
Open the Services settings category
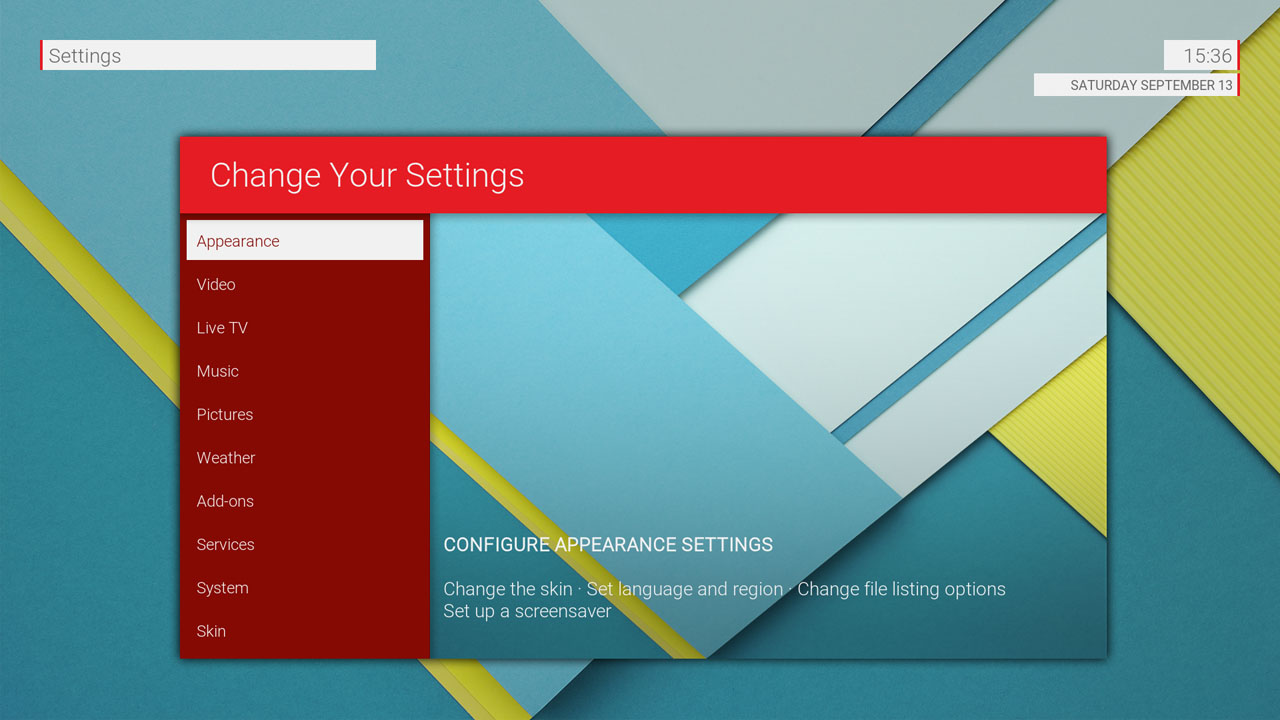pyautogui.click(x=304, y=545)
